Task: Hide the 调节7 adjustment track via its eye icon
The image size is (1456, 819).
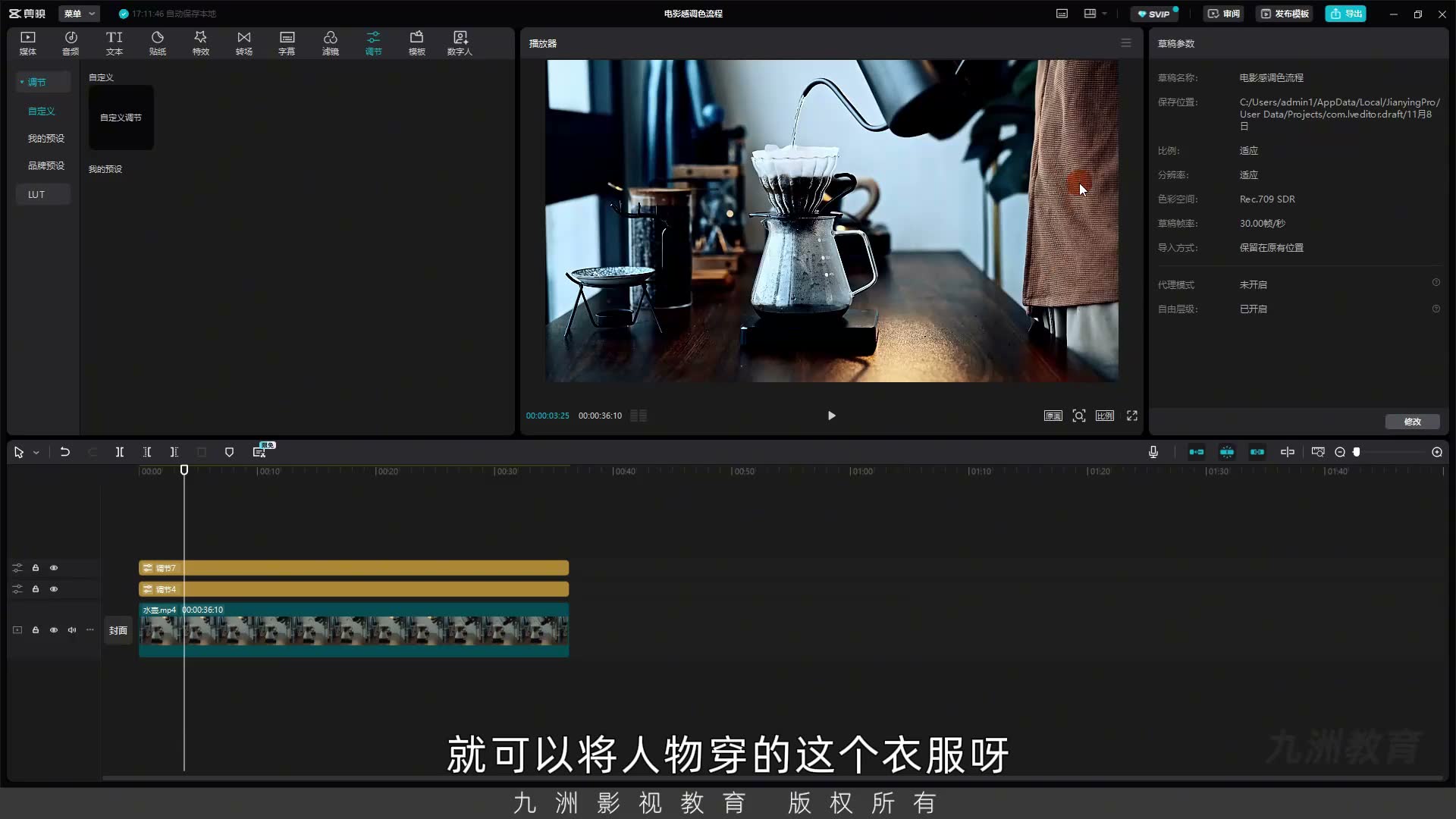Action: coord(54,568)
